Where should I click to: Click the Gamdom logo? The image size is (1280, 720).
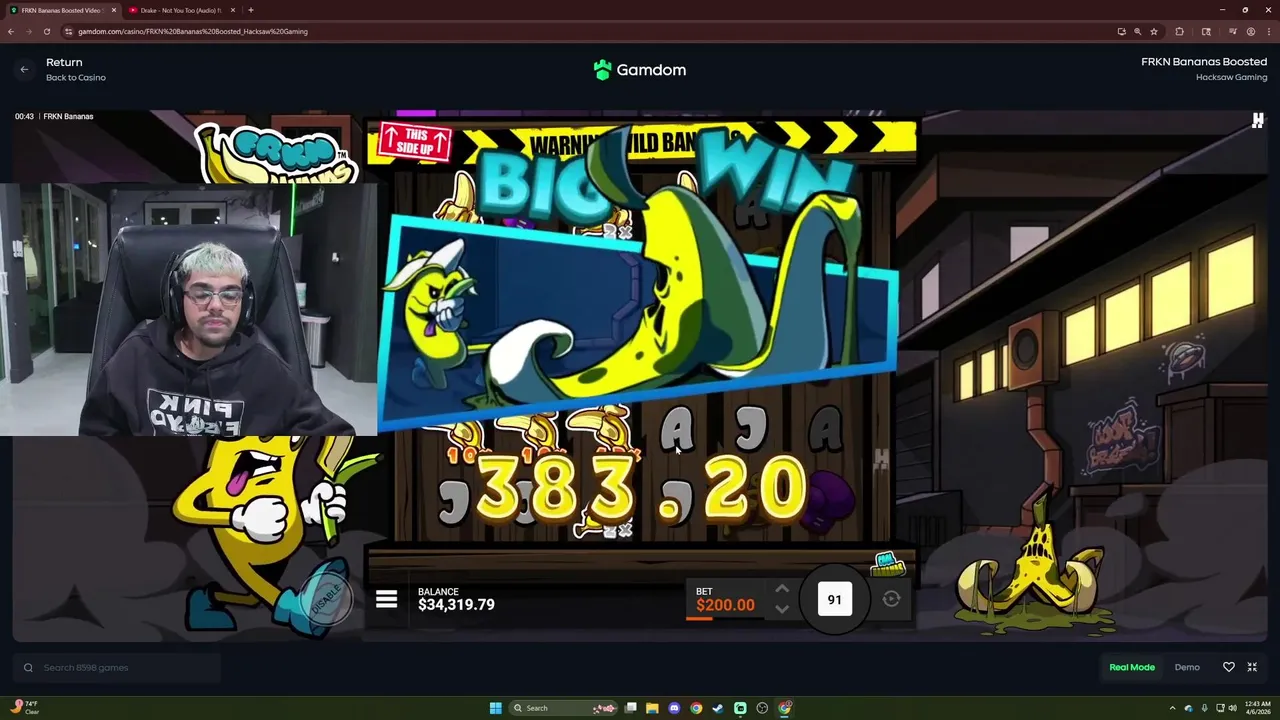pos(640,70)
